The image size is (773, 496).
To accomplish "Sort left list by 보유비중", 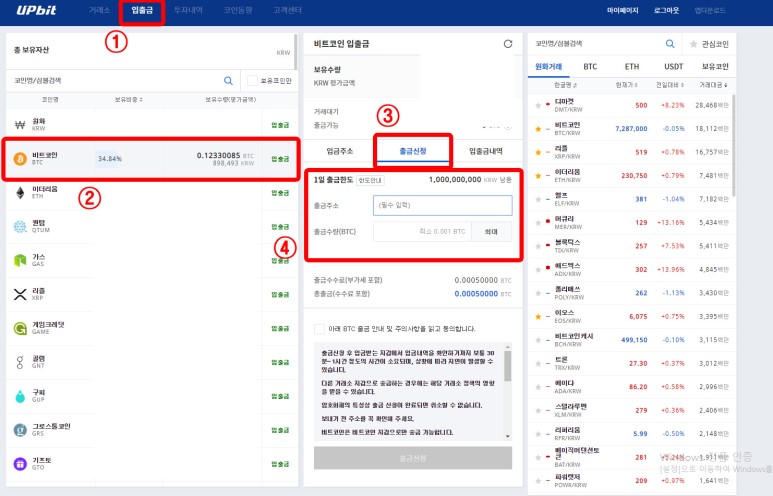I will pos(129,100).
